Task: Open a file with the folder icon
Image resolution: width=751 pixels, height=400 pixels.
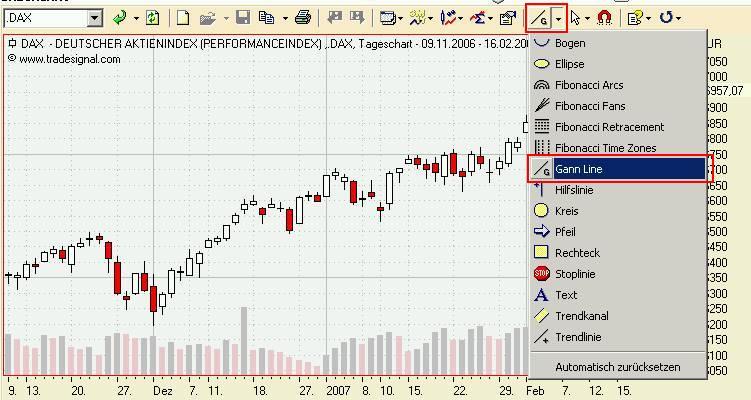Action: (208, 18)
